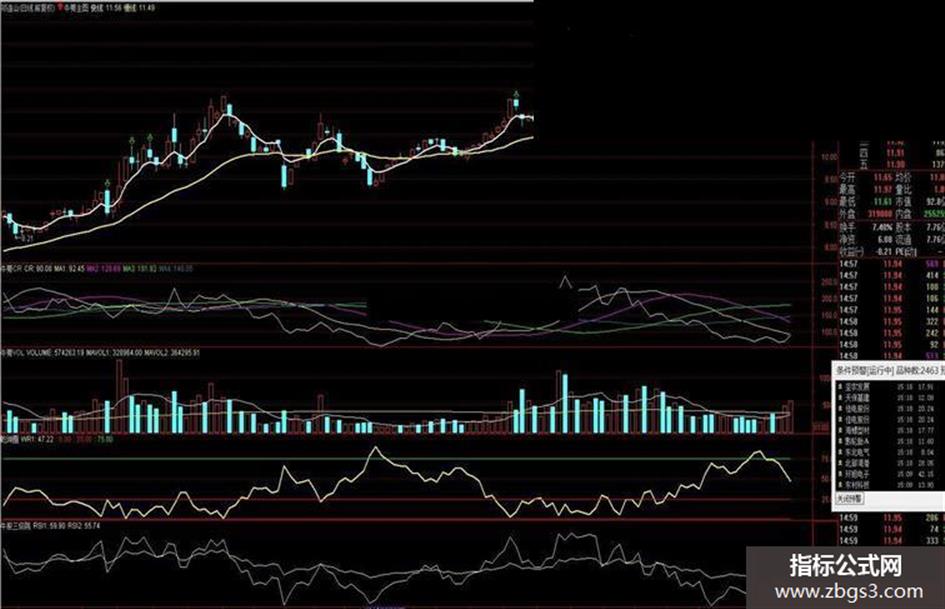Select the 14:57 tick row with volume 414
This screenshot has width=945, height=609.
891,276
